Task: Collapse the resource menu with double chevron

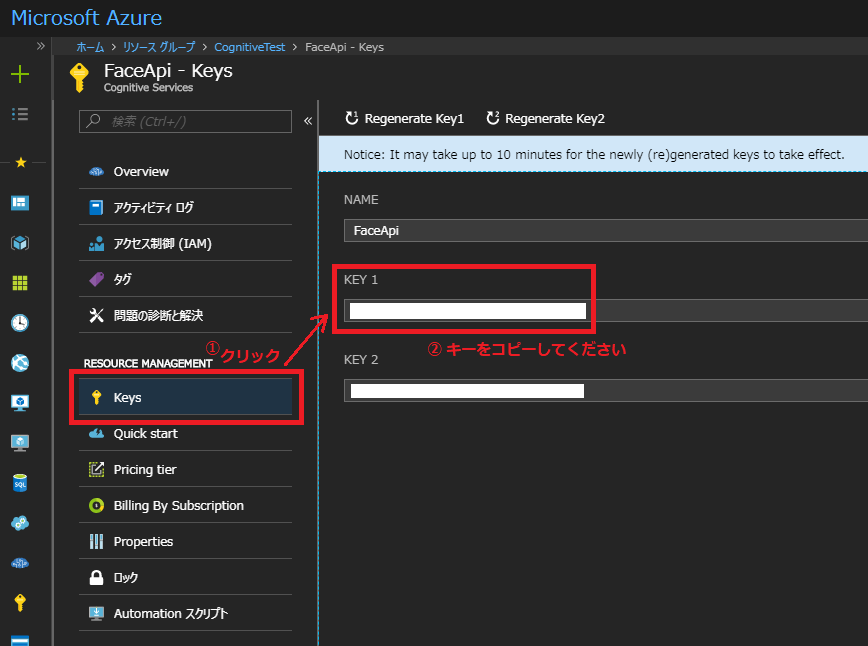Action: [308, 121]
